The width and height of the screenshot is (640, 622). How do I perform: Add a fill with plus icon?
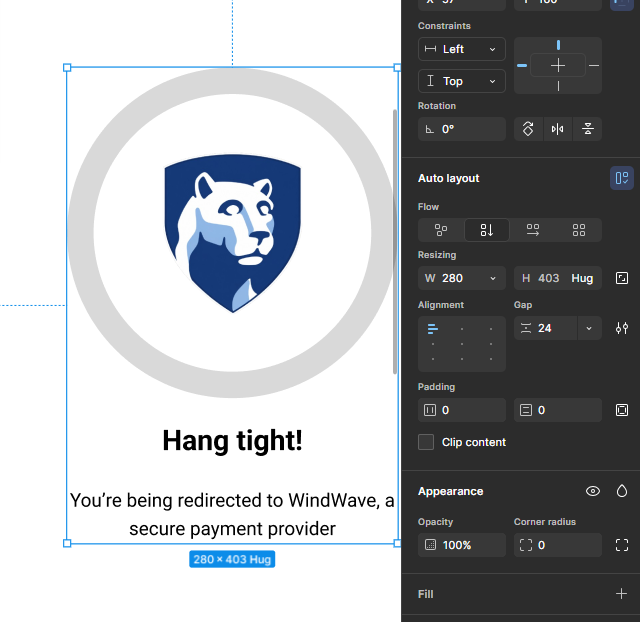[621, 594]
